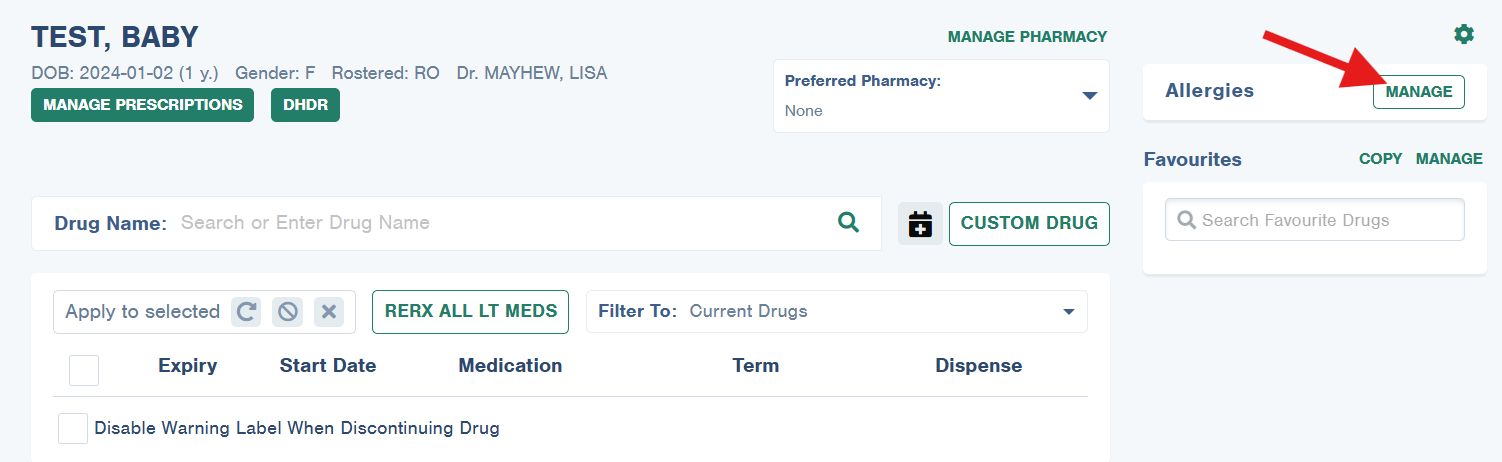Open the Filter To Current Drugs dropdown

(837, 311)
